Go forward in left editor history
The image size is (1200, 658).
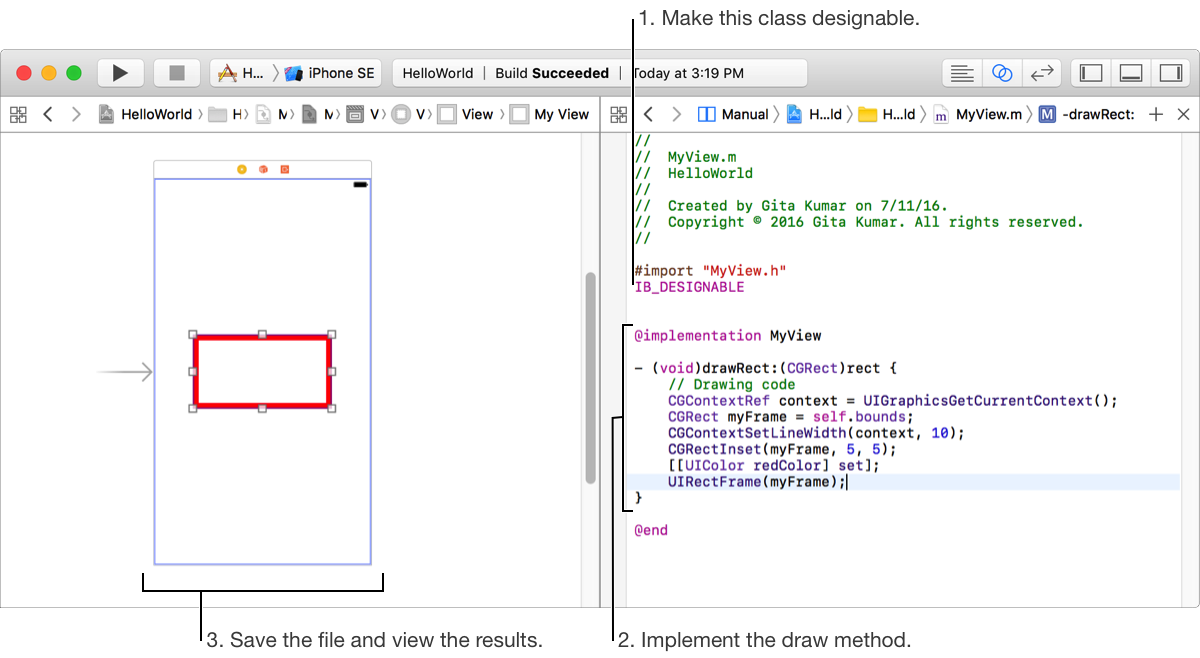point(76,114)
